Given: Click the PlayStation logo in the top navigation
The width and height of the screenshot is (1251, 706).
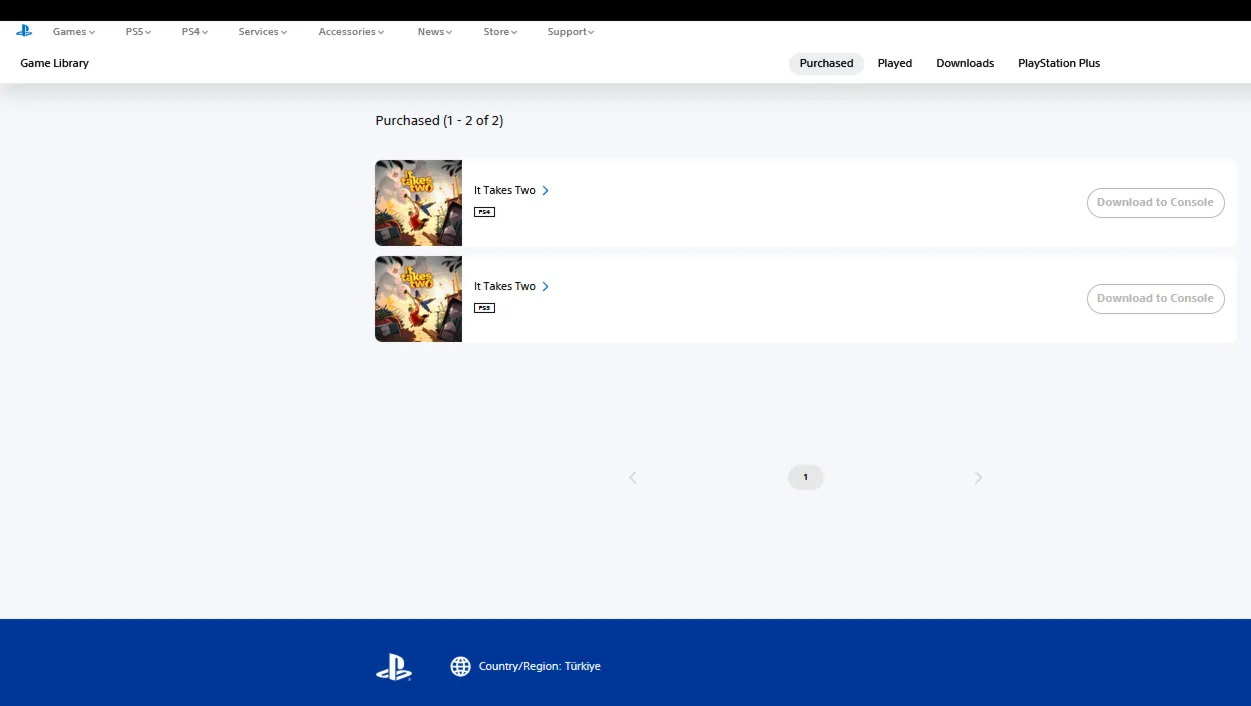Looking at the screenshot, I should pos(24,31).
